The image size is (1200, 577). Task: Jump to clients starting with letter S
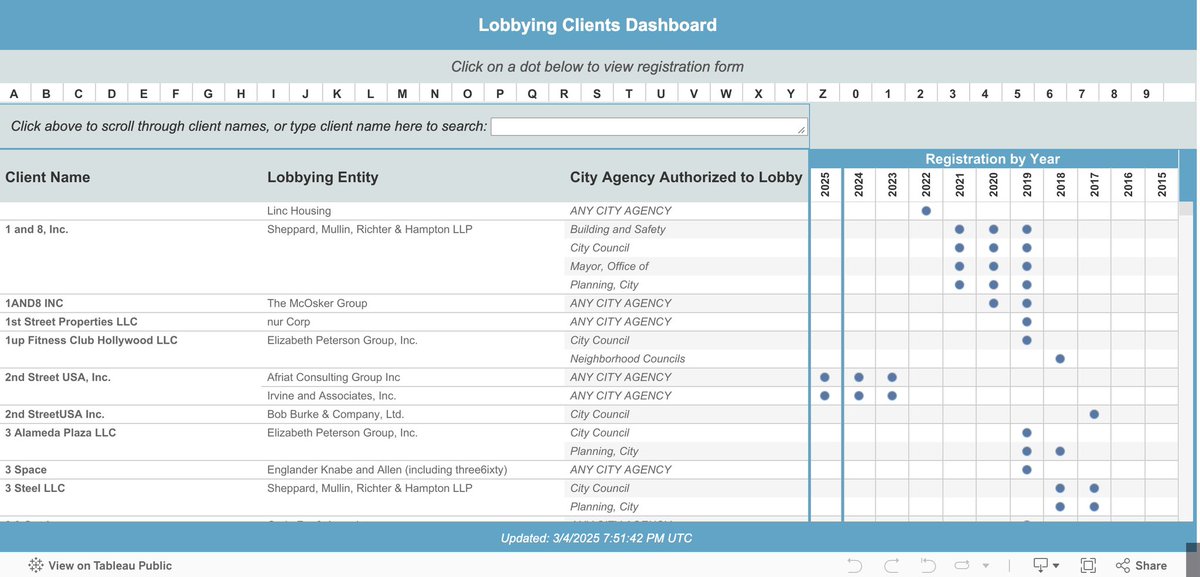point(597,94)
